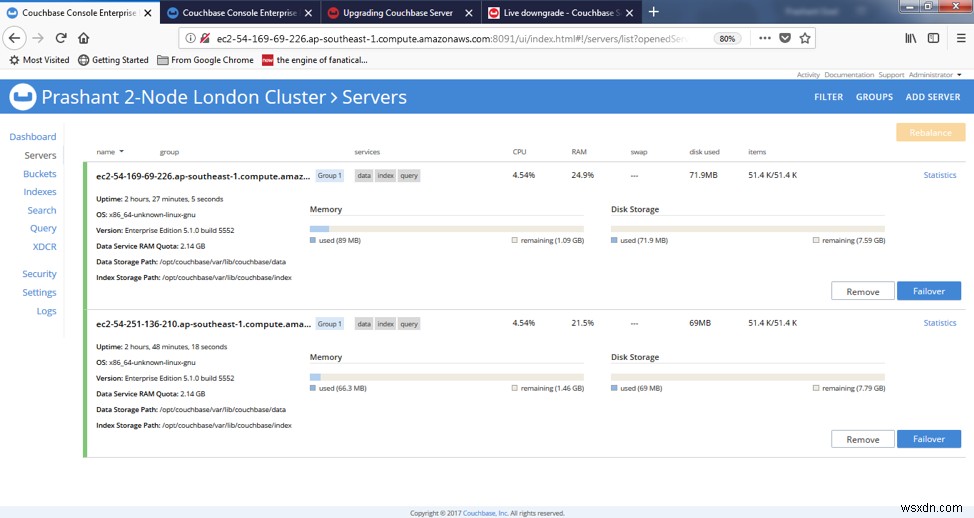Click the group column header
Viewport: 974px width, 518px height.
[x=169, y=152]
